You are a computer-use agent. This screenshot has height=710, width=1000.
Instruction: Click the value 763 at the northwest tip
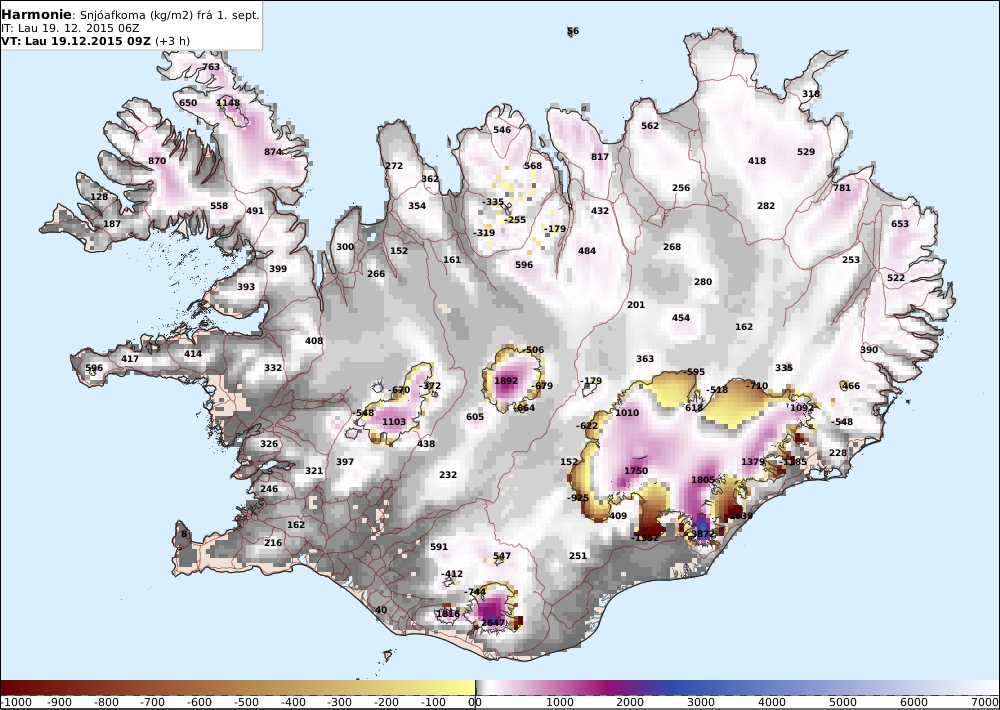210,67
